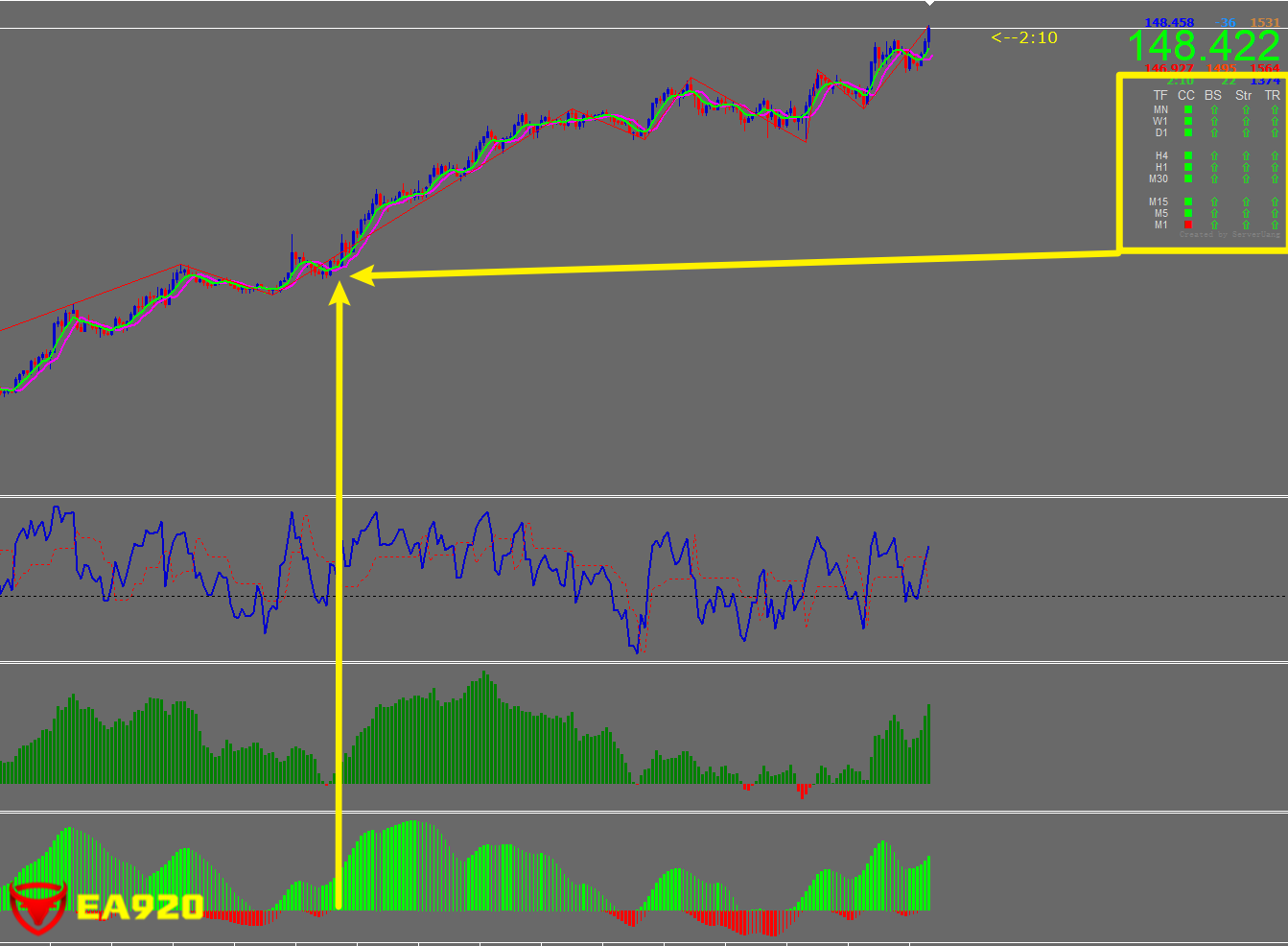The image size is (1288, 946).
Task: Click the large 148.422 price display
Action: tap(1203, 46)
